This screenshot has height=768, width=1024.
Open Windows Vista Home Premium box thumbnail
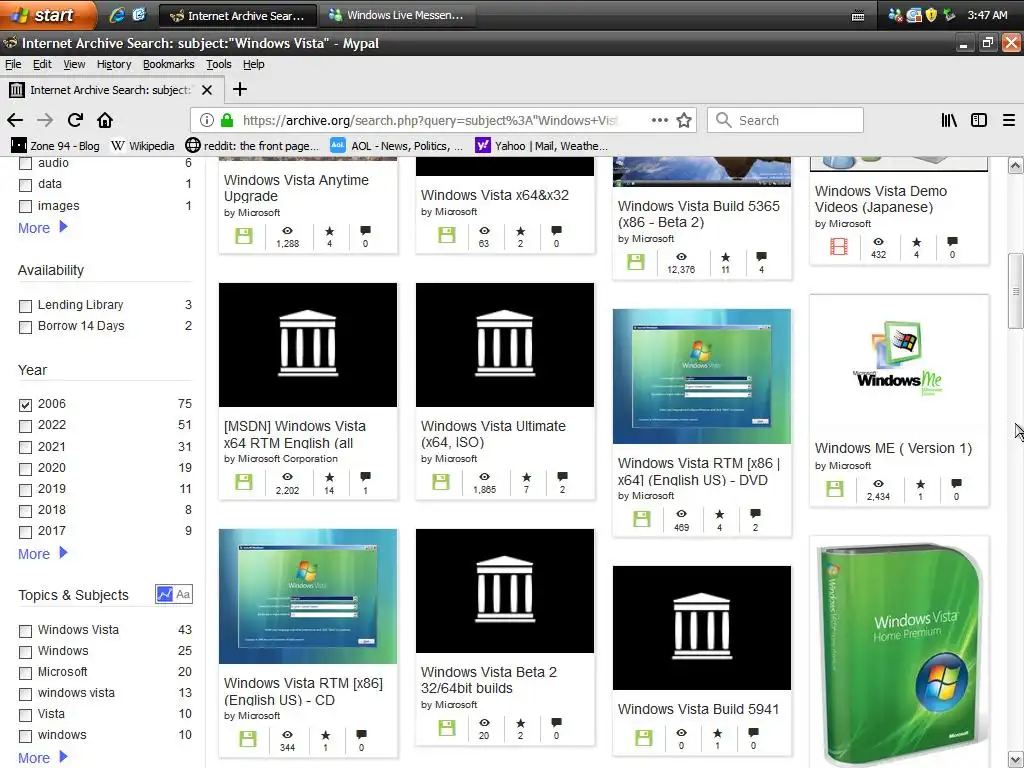899,653
